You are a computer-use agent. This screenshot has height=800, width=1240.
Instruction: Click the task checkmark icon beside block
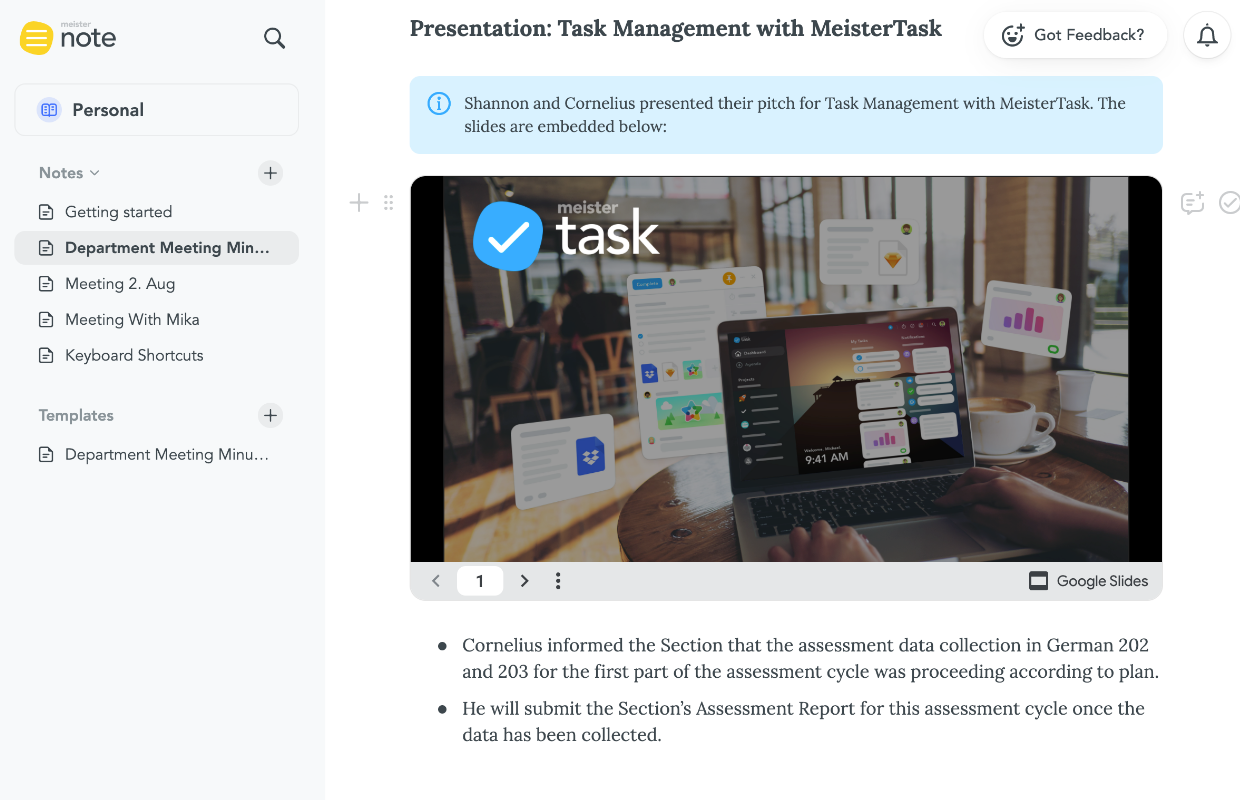(x=1229, y=203)
